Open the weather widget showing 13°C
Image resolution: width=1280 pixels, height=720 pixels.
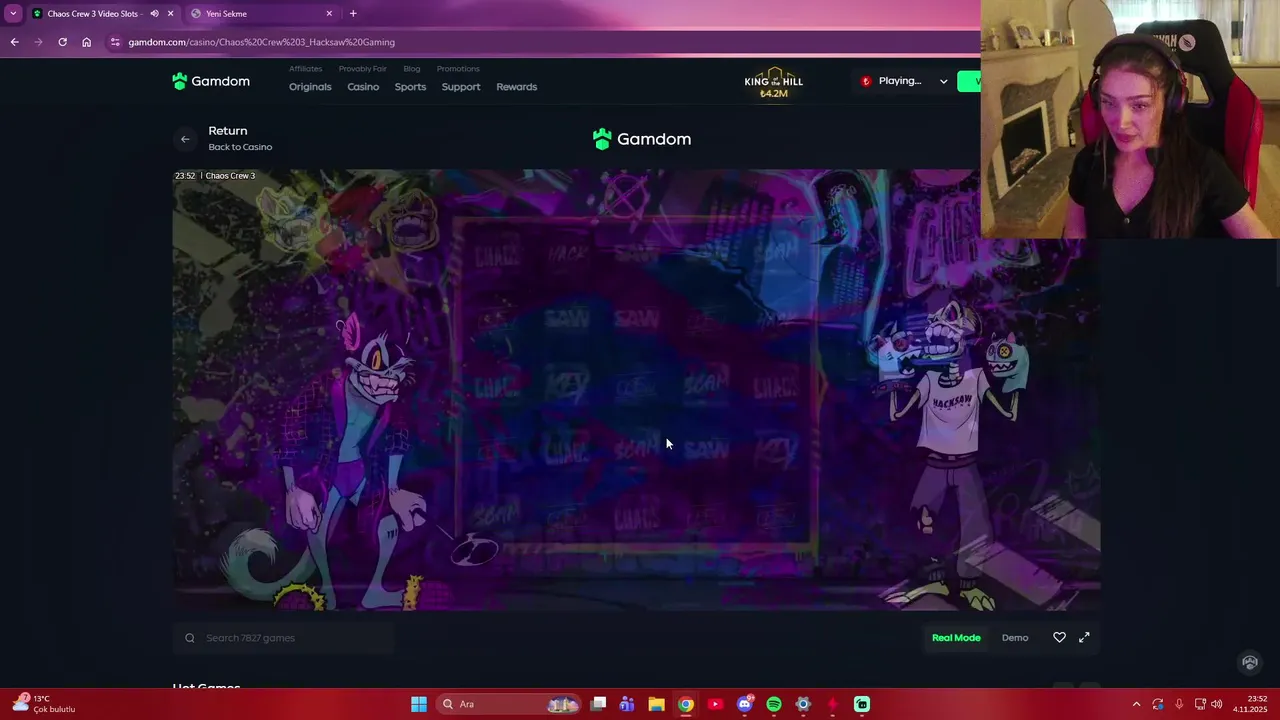[x=45, y=704]
